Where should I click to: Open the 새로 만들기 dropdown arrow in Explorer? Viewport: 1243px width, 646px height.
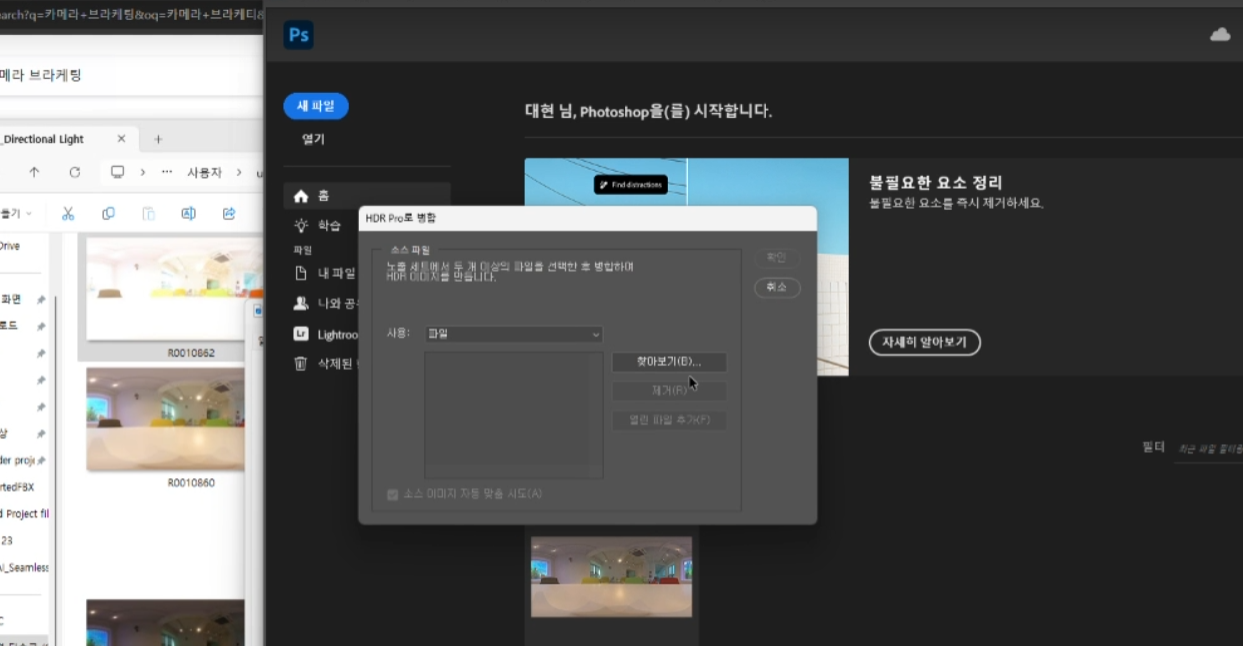click(x=28, y=213)
